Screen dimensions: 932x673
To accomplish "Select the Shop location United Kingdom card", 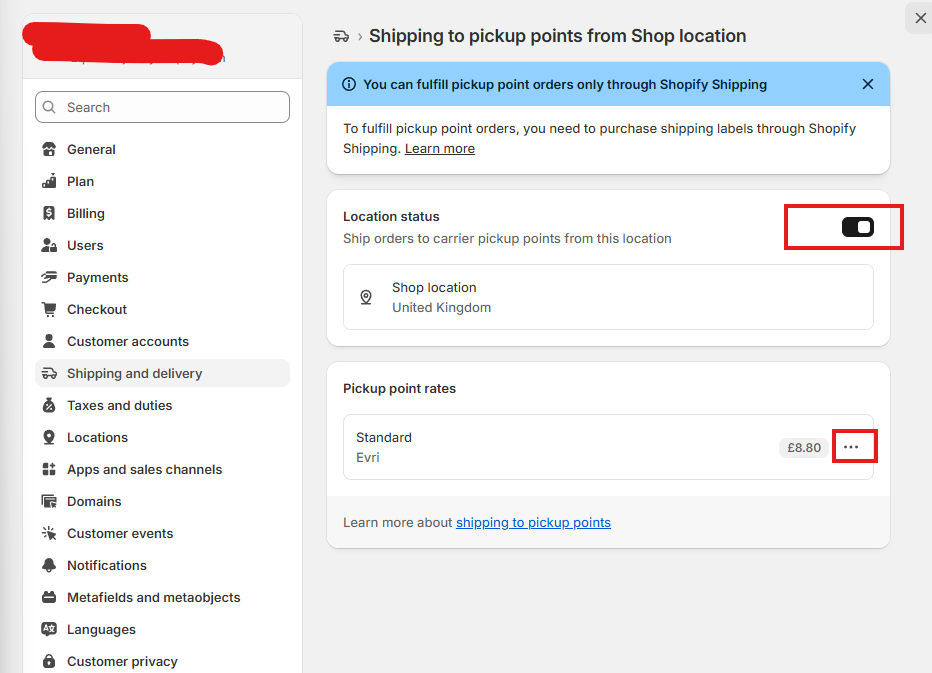I will tap(608, 297).
